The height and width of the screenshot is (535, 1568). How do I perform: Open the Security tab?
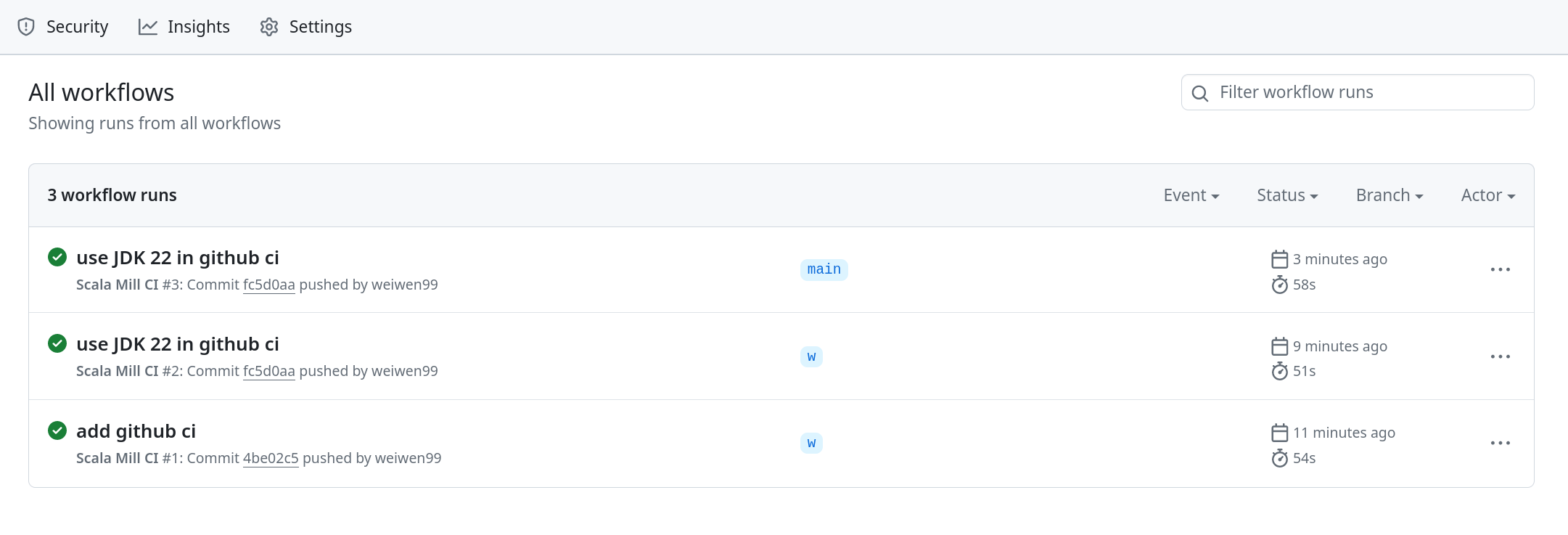[63, 27]
